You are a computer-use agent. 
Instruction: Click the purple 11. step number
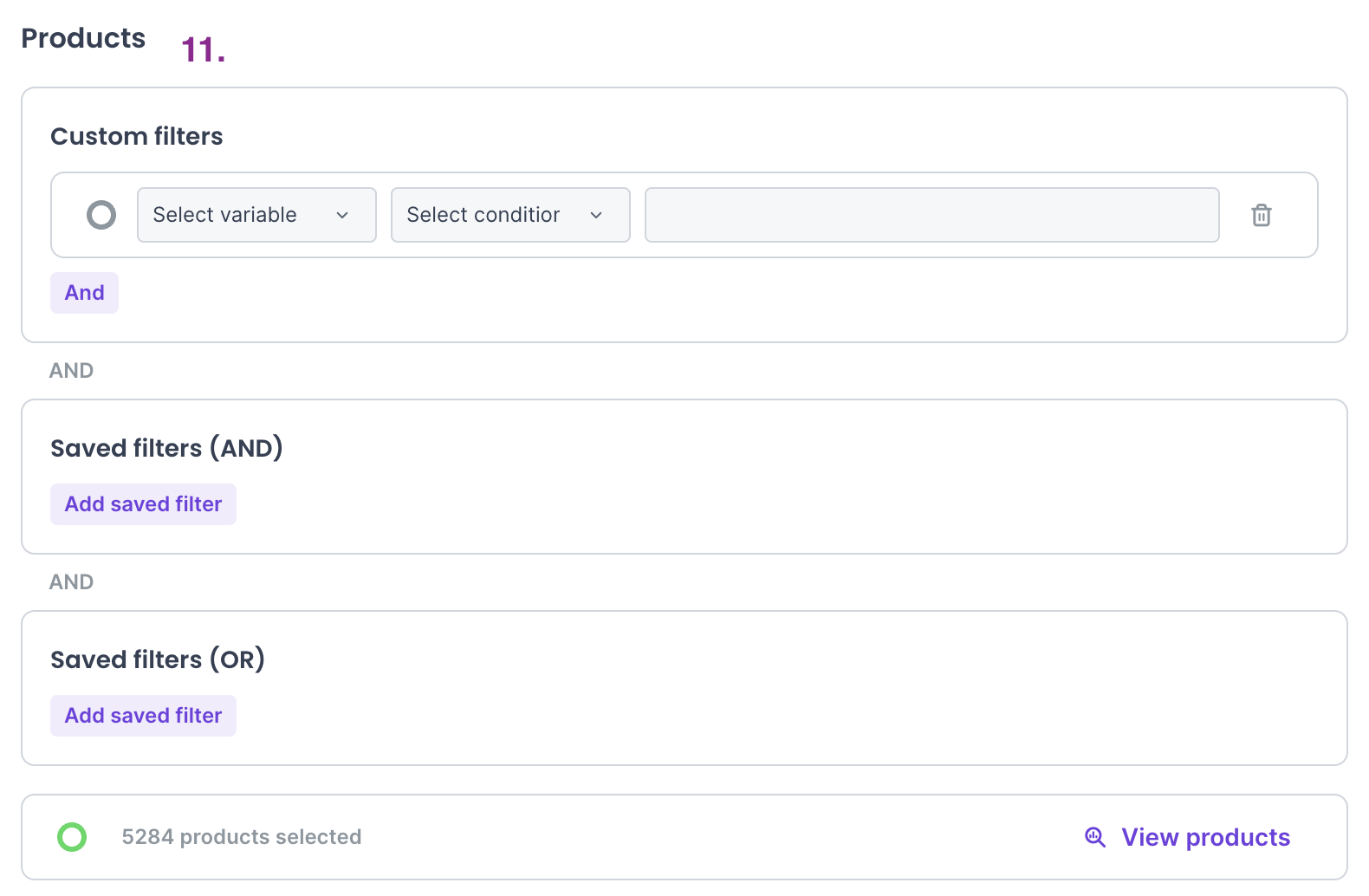204,50
